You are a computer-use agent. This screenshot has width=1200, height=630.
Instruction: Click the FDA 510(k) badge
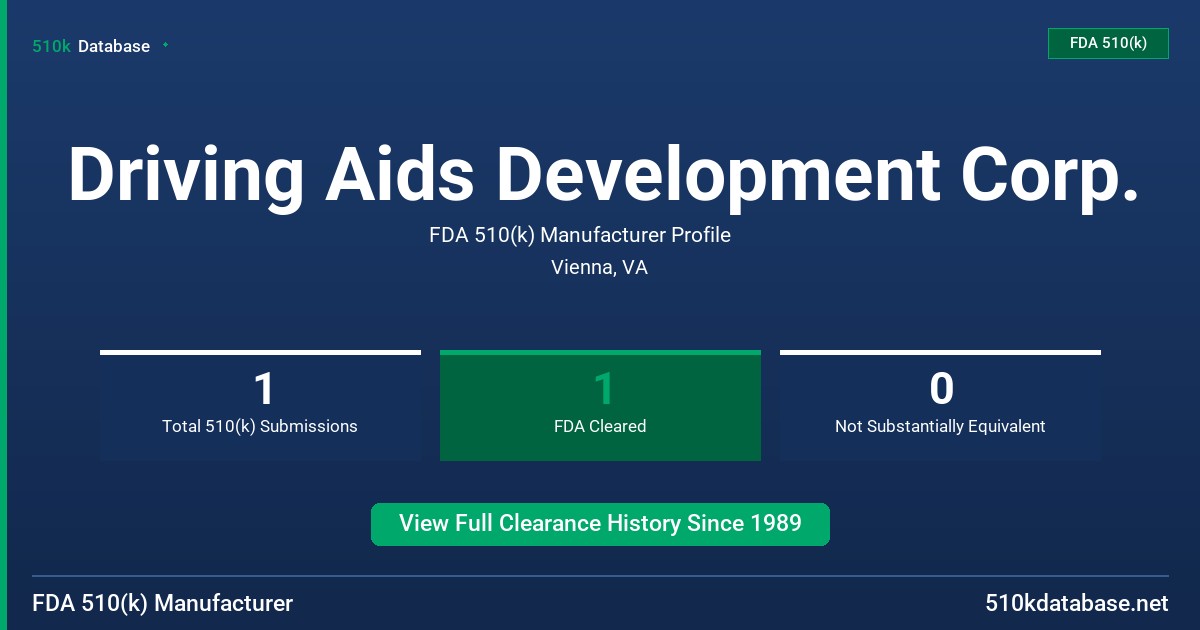coord(1108,43)
